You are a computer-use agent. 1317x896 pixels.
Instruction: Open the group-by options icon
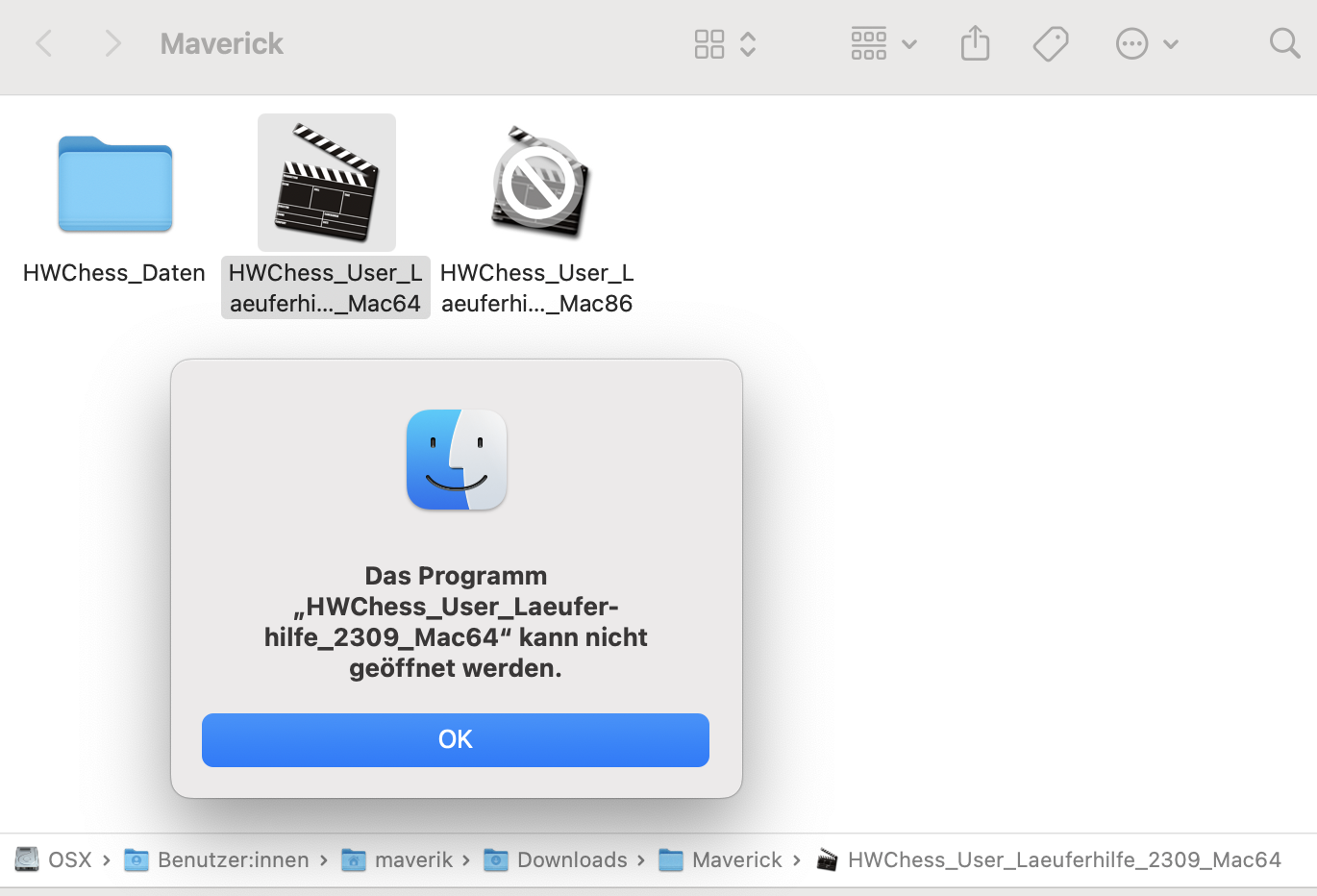click(x=869, y=43)
